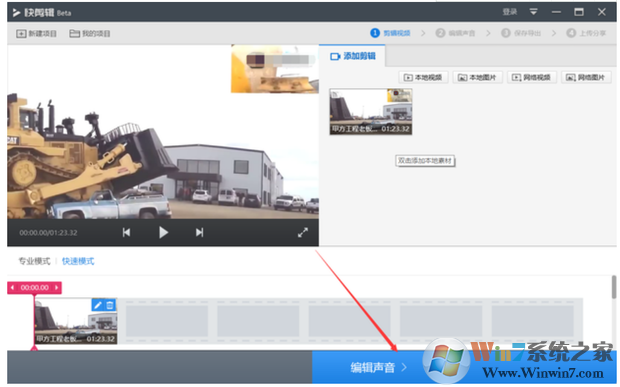Go to step 4 上传分享
The image size is (620, 387).
pos(586,33)
